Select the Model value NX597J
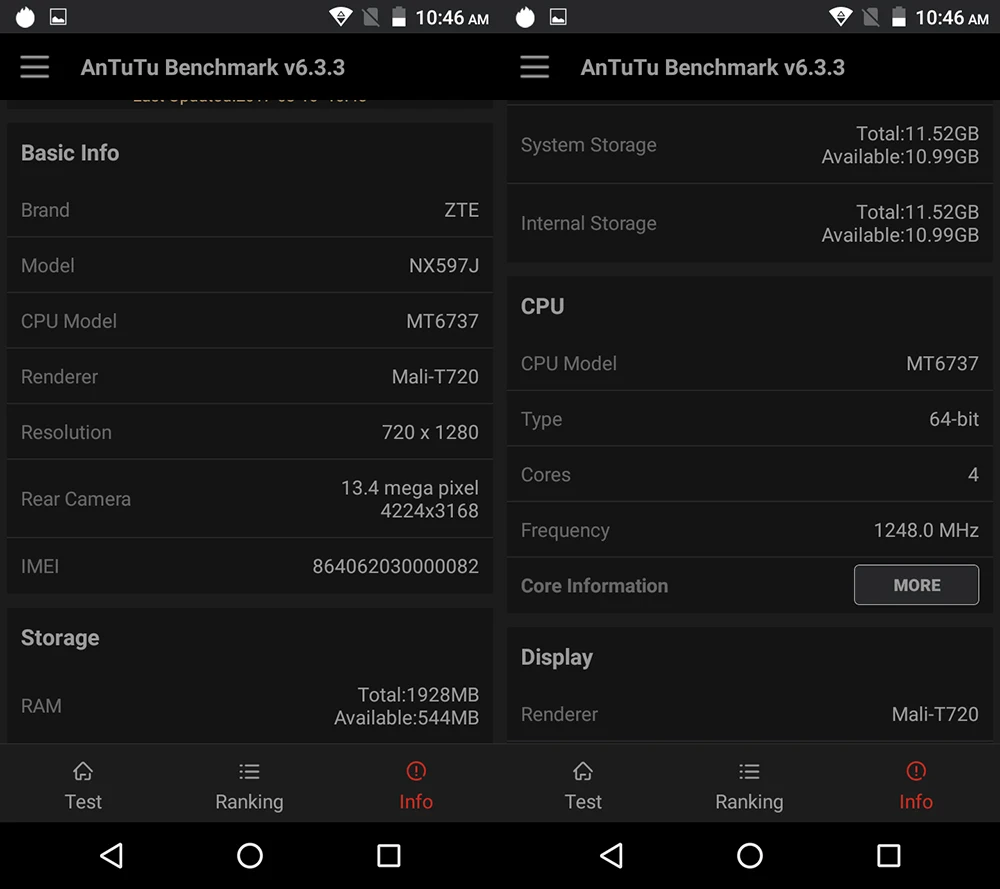 tap(444, 265)
